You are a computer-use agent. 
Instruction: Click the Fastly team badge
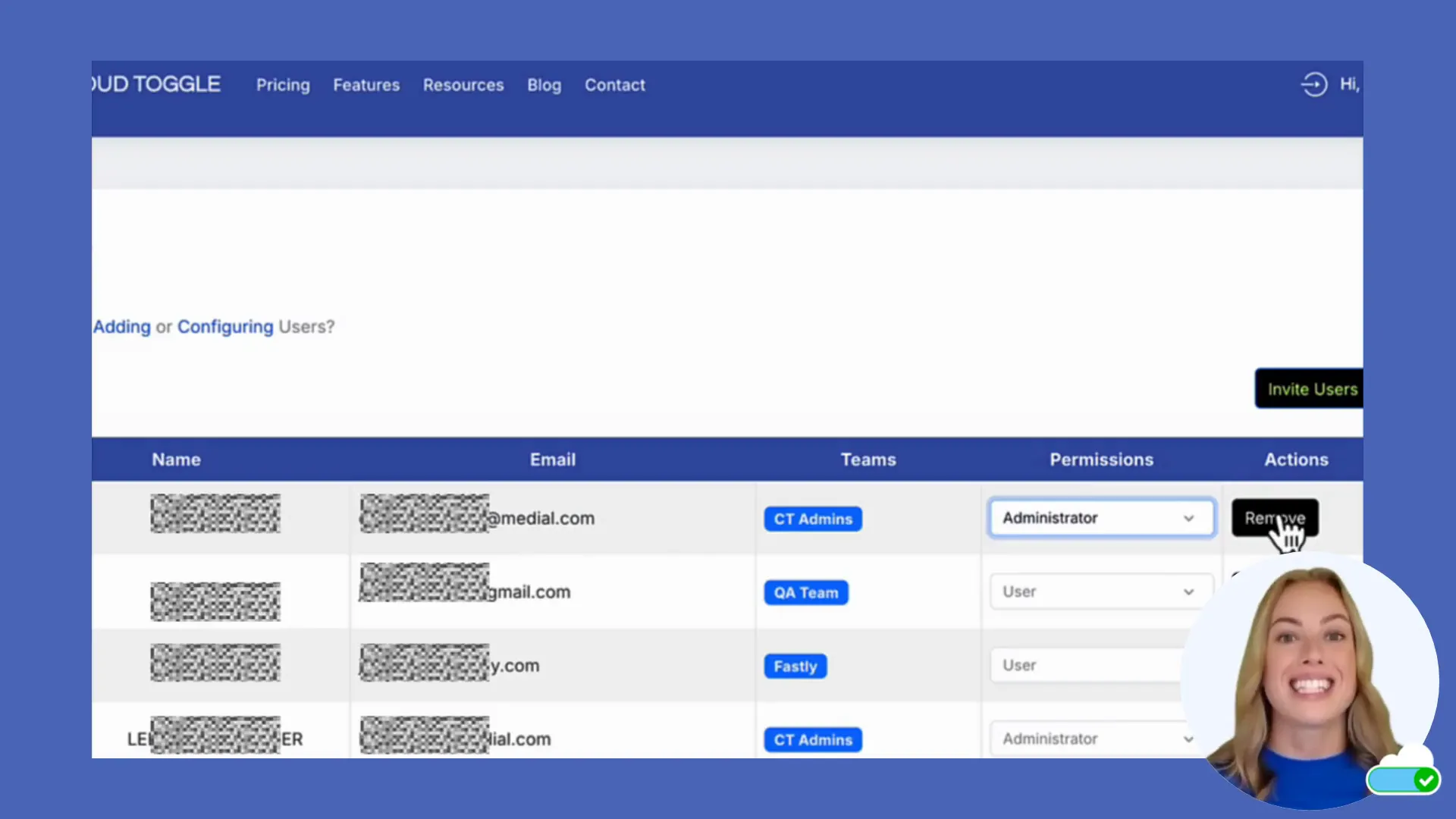[x=795, y=666]
